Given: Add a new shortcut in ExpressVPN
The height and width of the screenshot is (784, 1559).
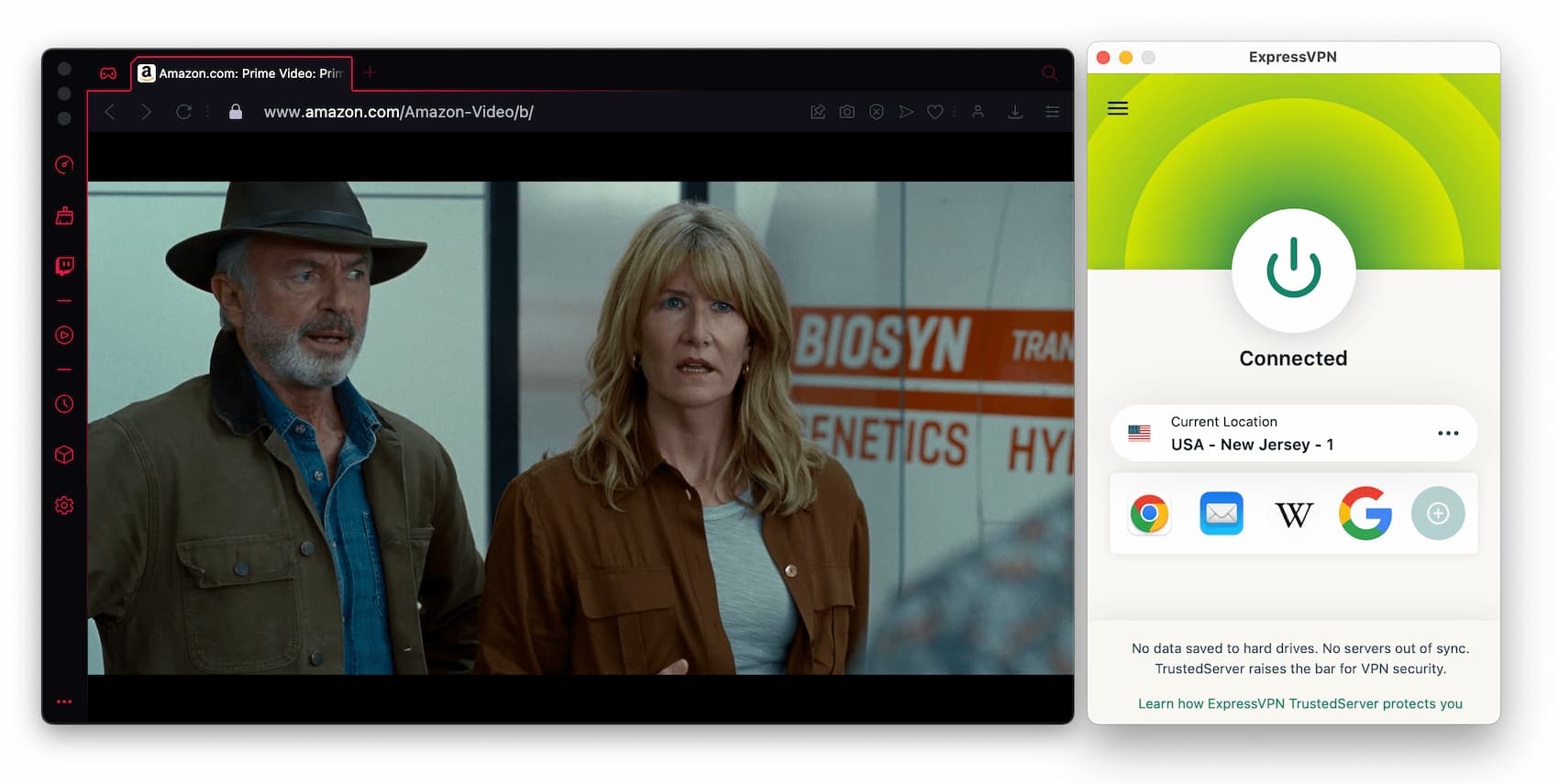Looking at the screenshot, I should click(x=1438, y=513).
